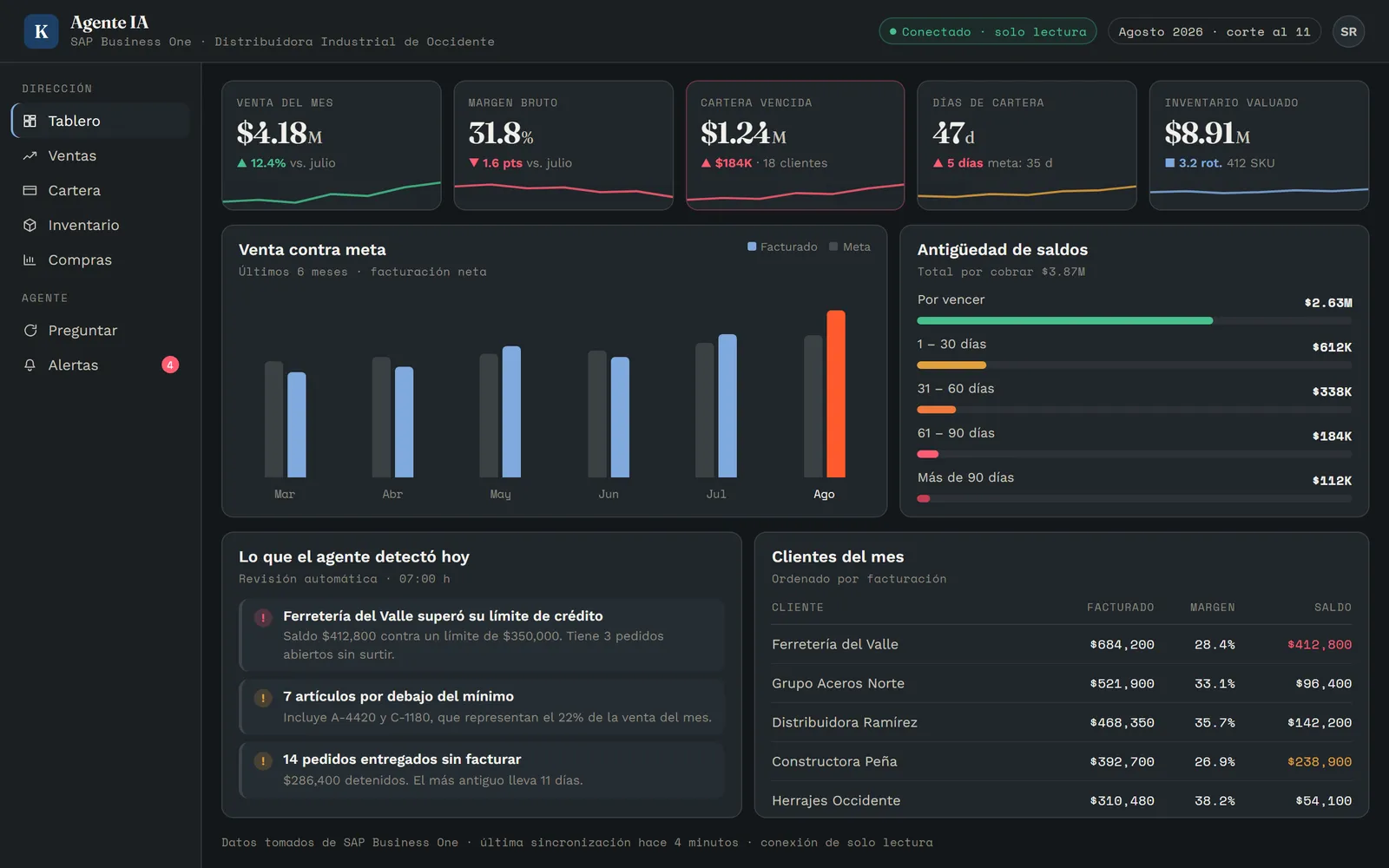Open the Días de cartera card
This screenshot has height=868, width=1389.
[x=1027, y=145]
